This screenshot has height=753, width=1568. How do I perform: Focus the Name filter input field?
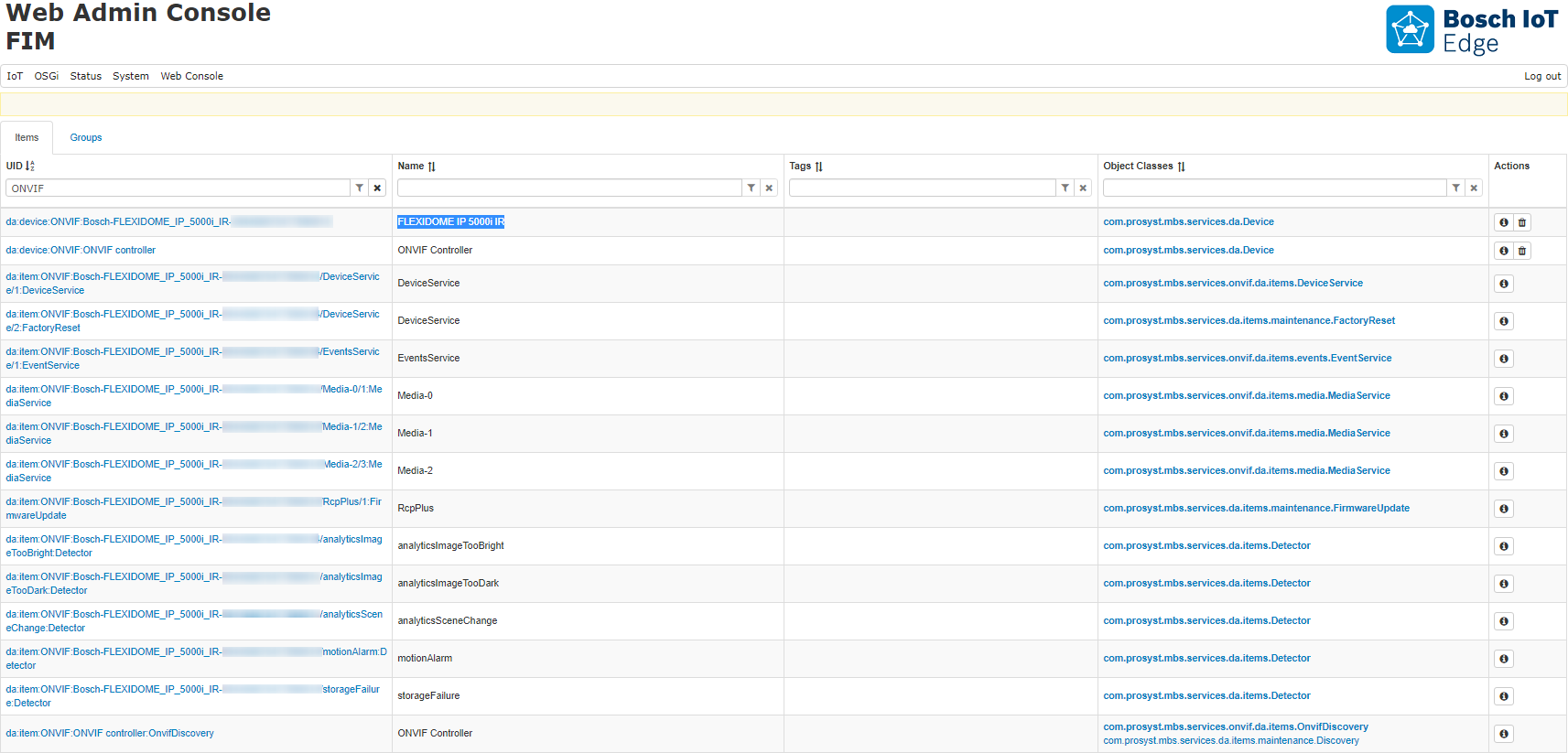tap(569, 188)
